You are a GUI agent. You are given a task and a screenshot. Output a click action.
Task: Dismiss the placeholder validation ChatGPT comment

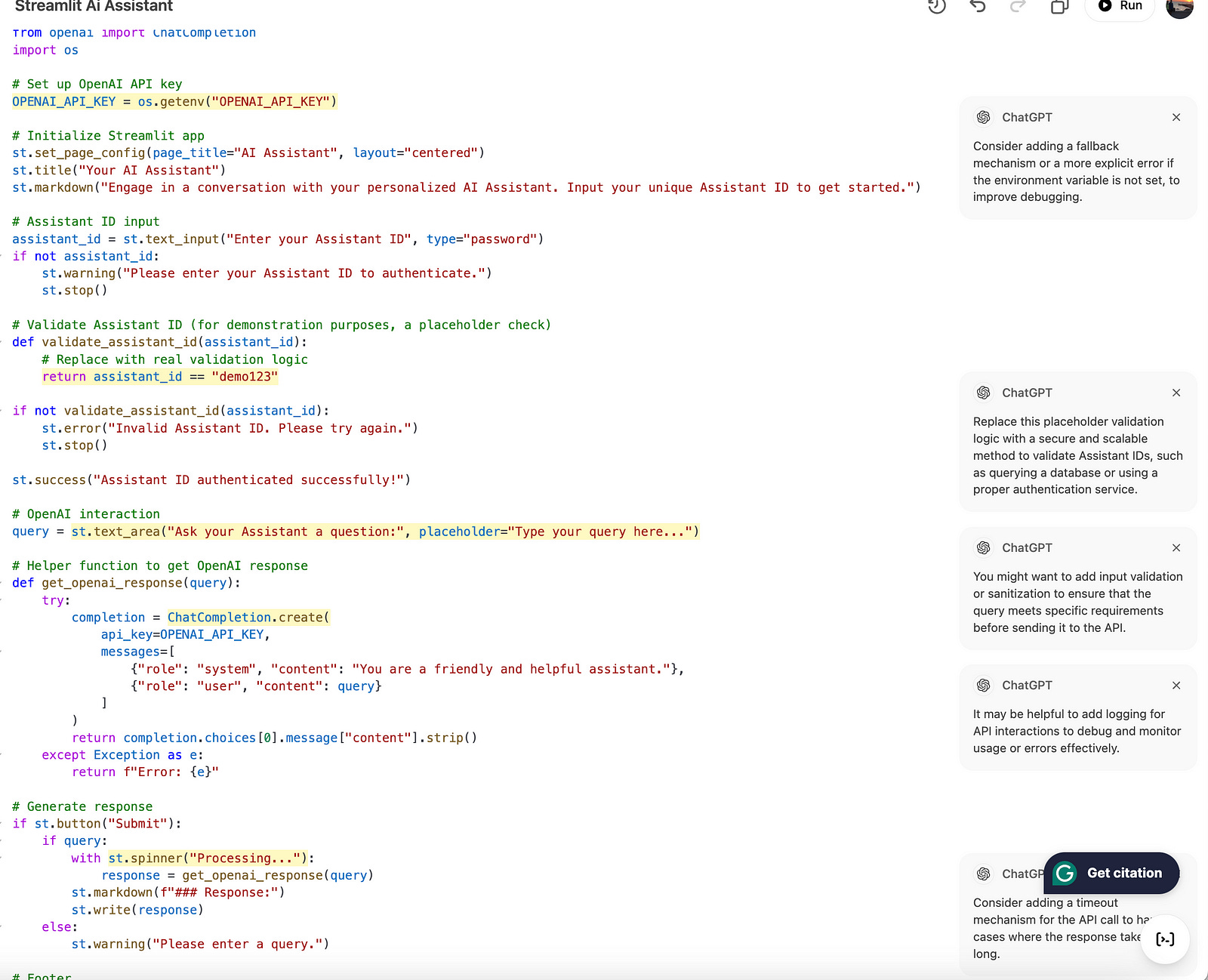click(x=1176, y=393)
